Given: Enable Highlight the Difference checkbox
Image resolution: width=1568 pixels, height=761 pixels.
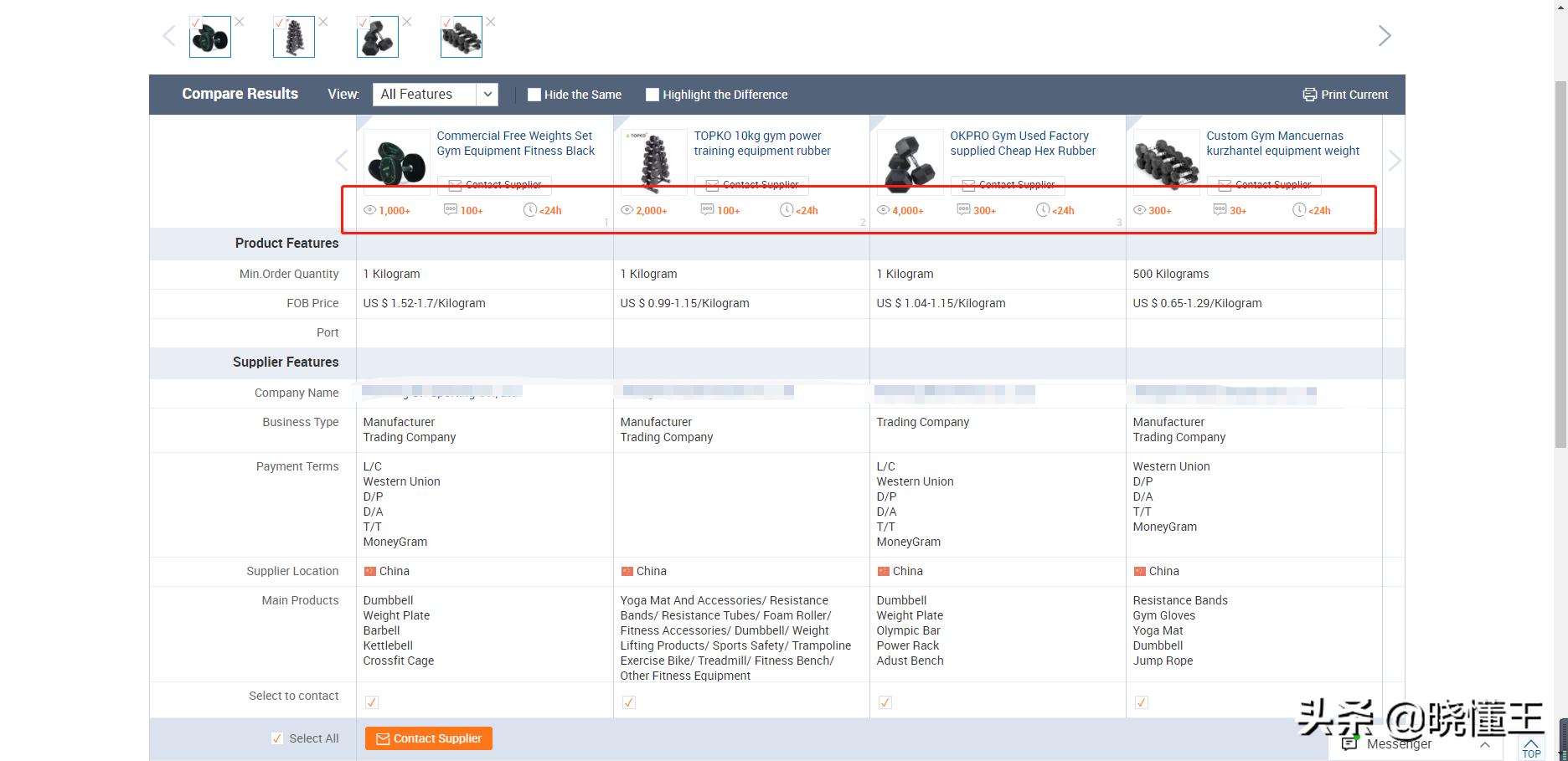Looking at the screenshot, I should click(652, 95).
